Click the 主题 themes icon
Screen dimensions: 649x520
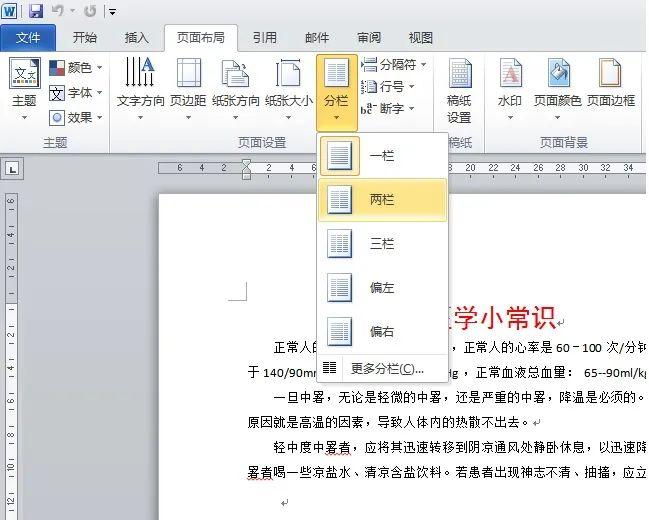pyautogui.click(x=24, y=75)
